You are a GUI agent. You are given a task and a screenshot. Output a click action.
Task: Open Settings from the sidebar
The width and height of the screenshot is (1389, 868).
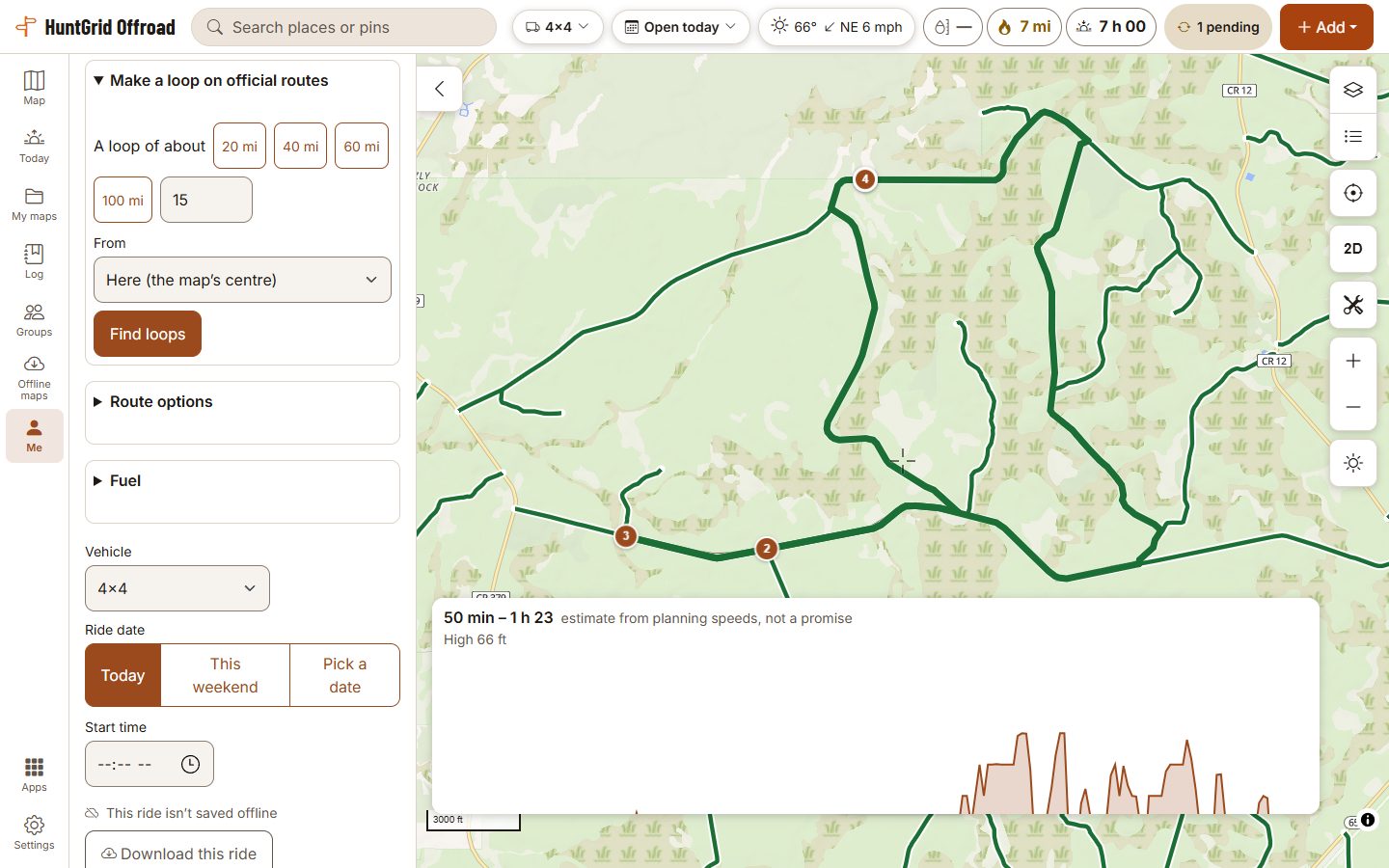tap(34, 832)
